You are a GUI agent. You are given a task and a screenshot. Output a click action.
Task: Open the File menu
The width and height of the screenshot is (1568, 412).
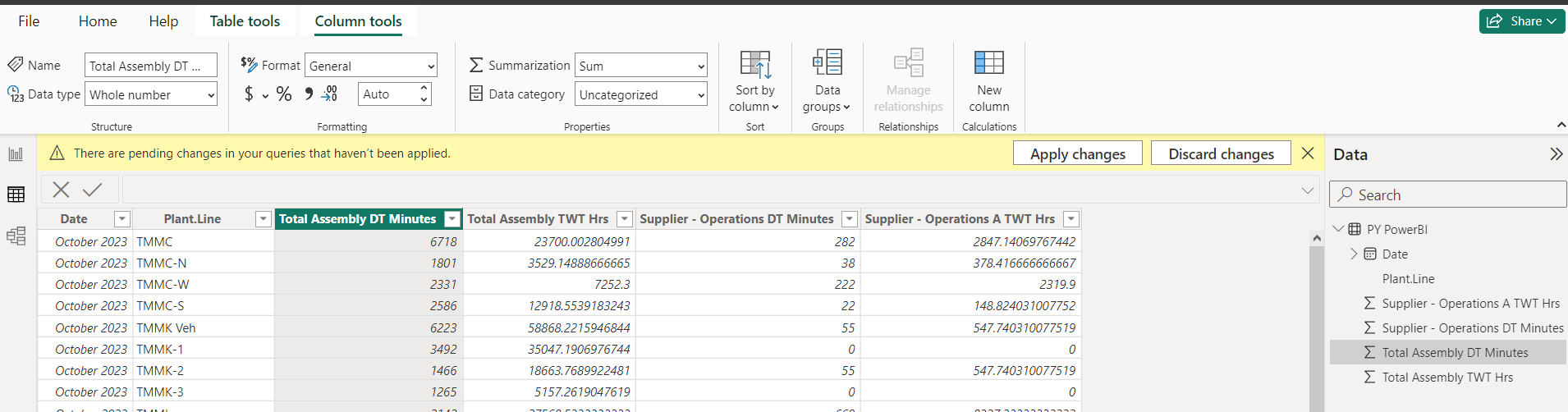coord(29,21)
